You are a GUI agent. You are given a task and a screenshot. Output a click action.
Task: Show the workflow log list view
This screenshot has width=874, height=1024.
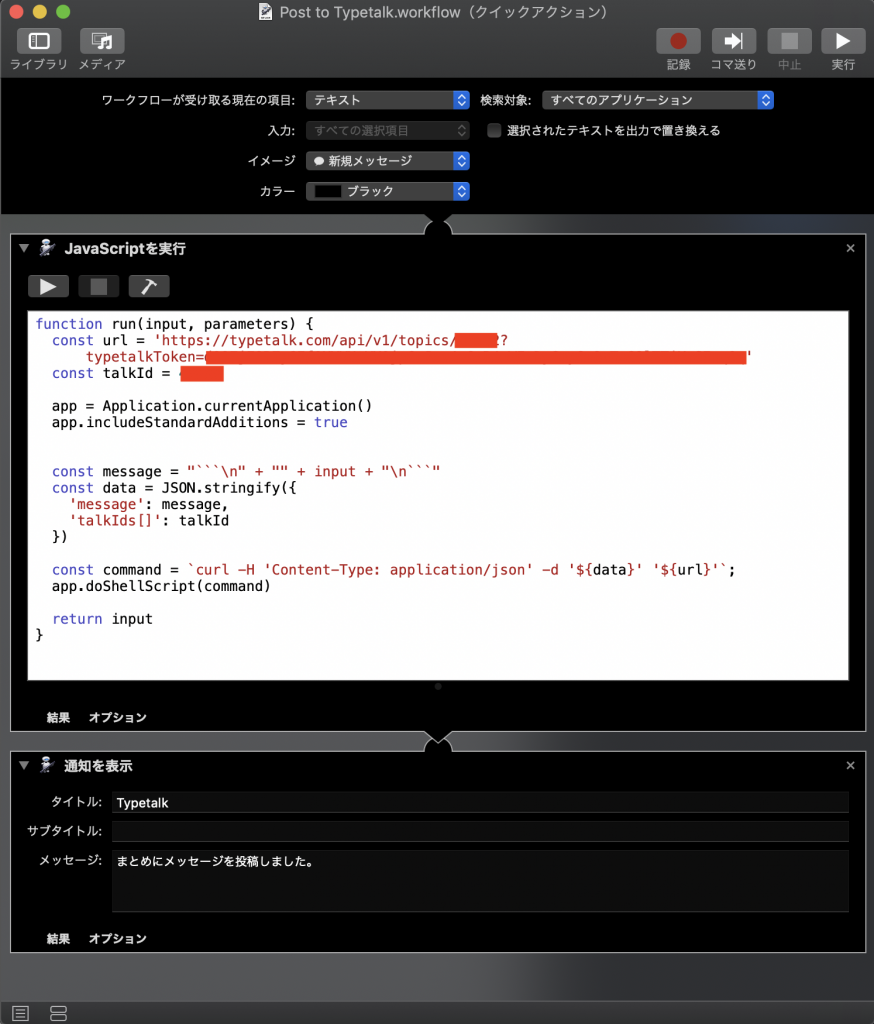coord(20,1013)
